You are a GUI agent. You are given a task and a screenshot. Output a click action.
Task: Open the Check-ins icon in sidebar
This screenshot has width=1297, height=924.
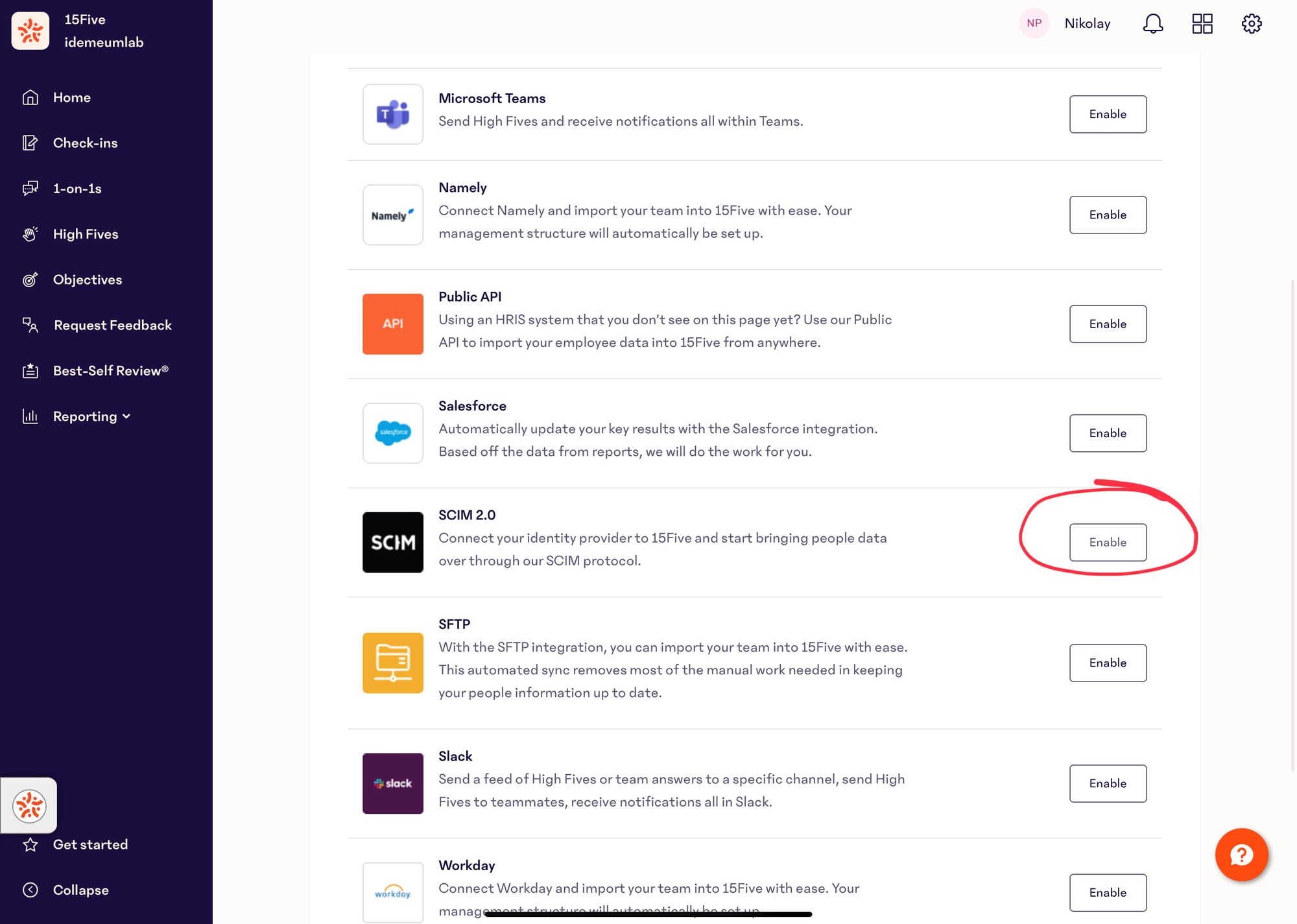tap(30, 143)
